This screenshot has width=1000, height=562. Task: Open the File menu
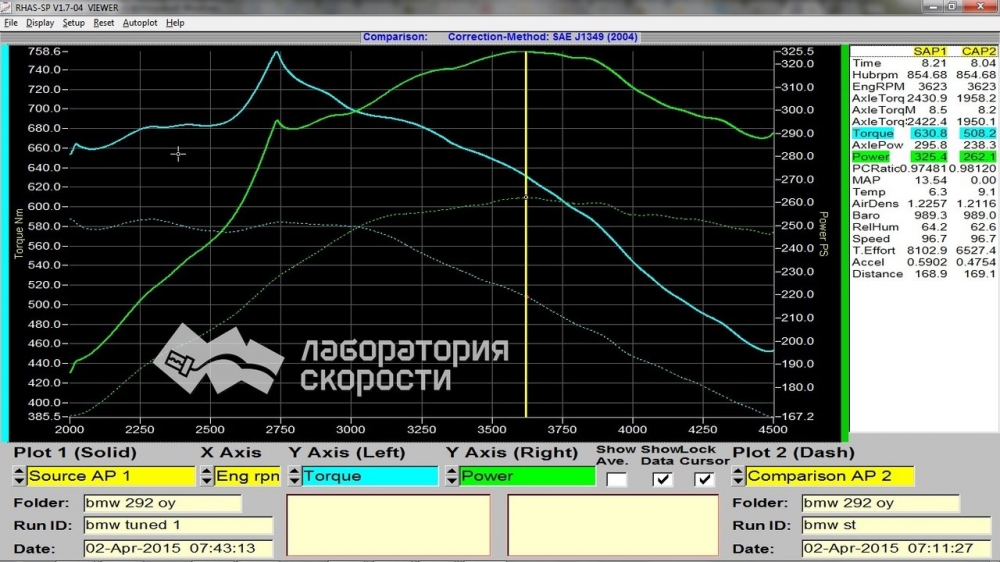pyautogui.click(x=11, y=22)
